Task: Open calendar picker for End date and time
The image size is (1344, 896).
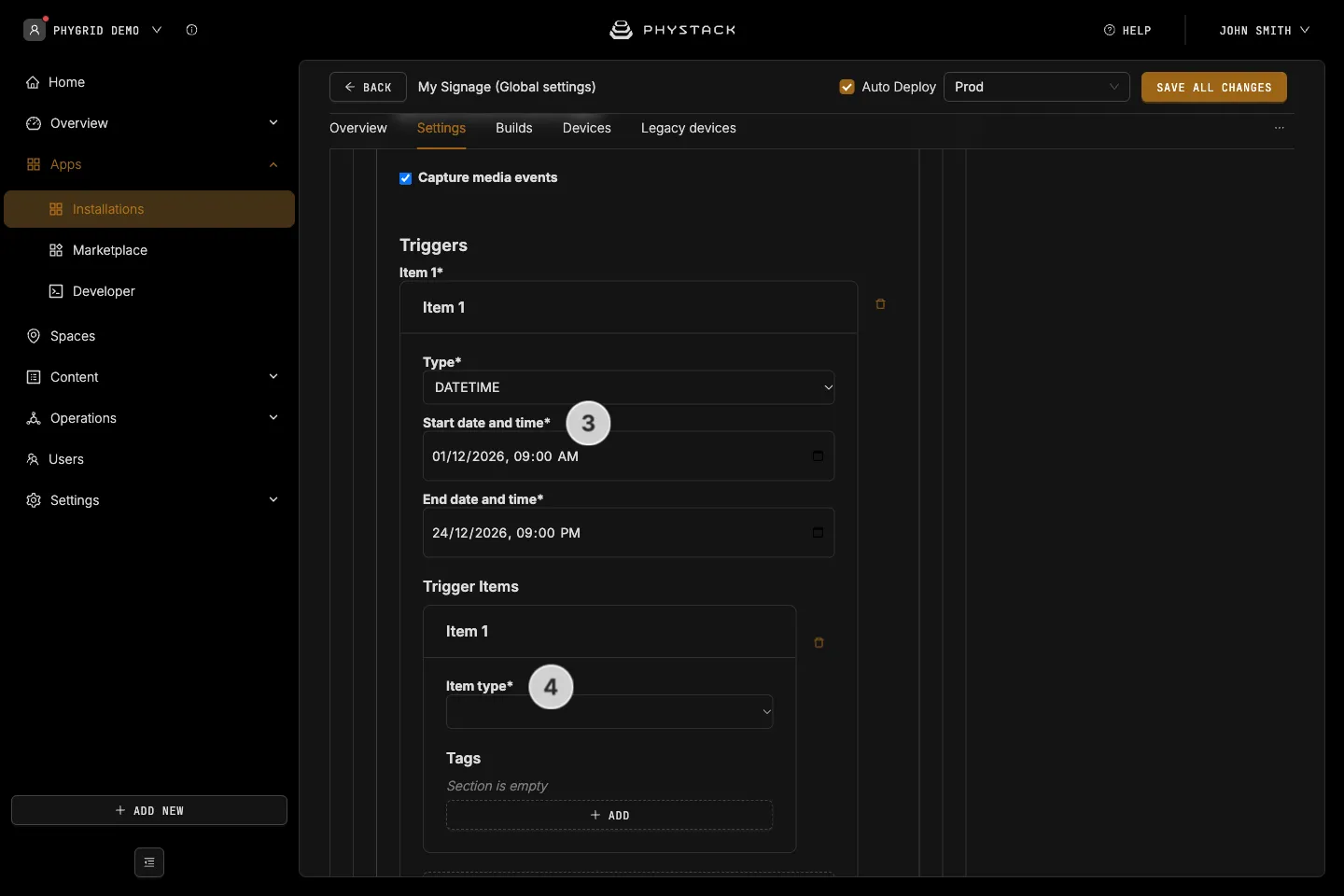Action: tap(818, 533)
